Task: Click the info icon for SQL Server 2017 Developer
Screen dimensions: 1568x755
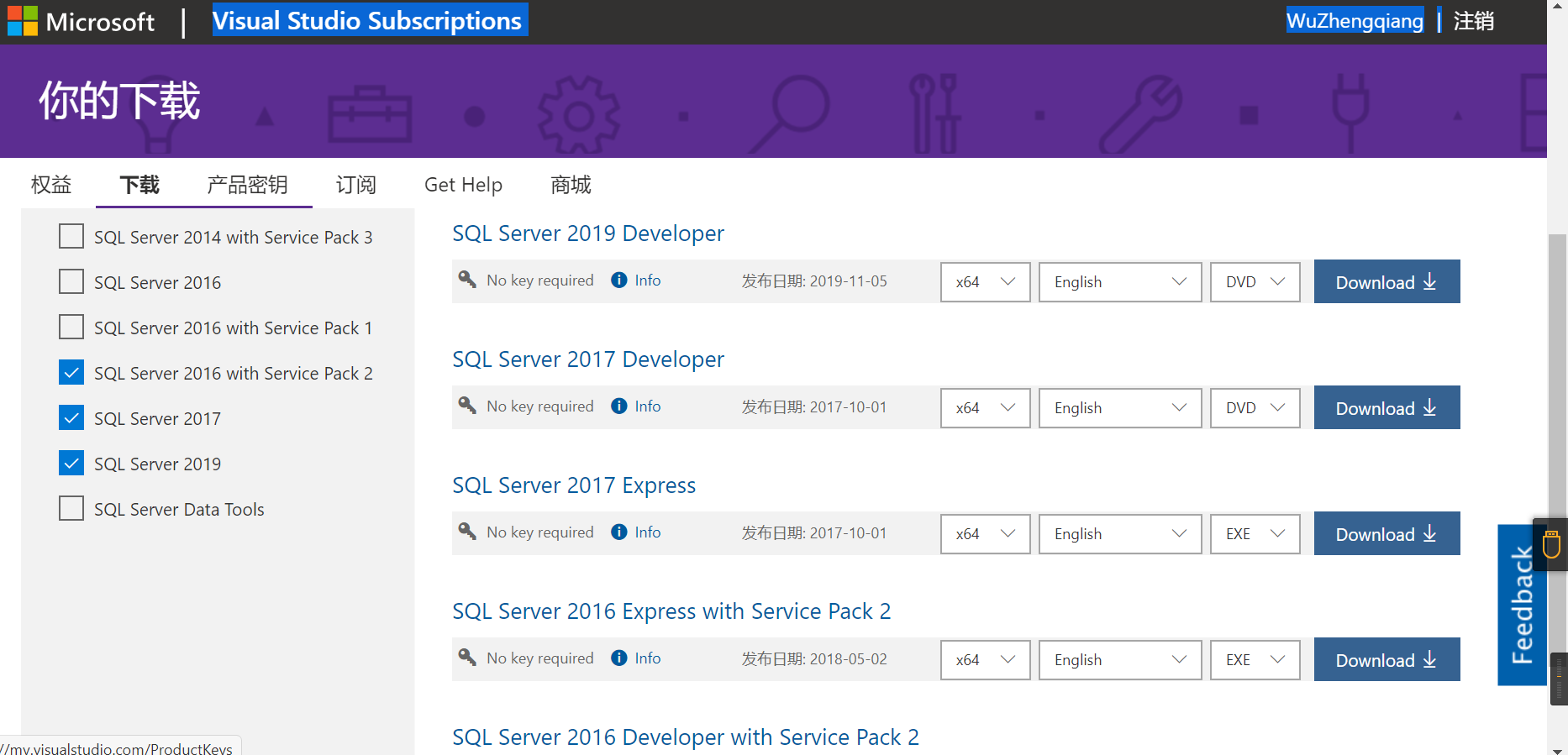Action: click(x=619, y=406)
